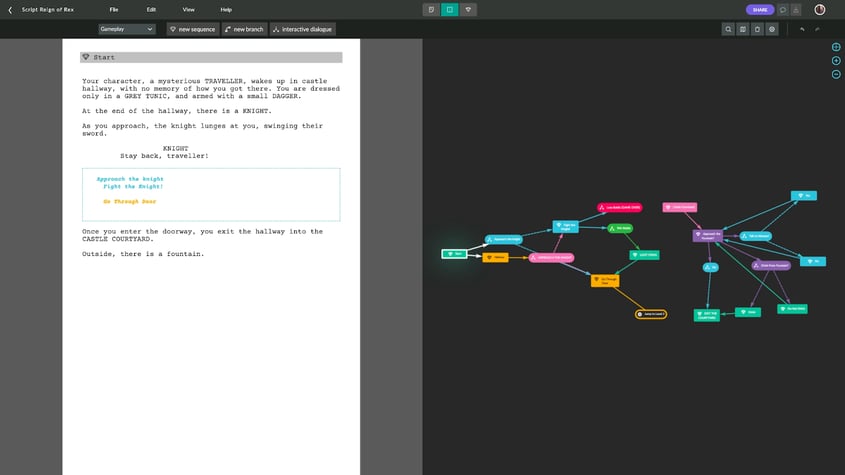Select the split view mode toggle
The height and width of the screenshot is (475, 845).
[450, 9]
